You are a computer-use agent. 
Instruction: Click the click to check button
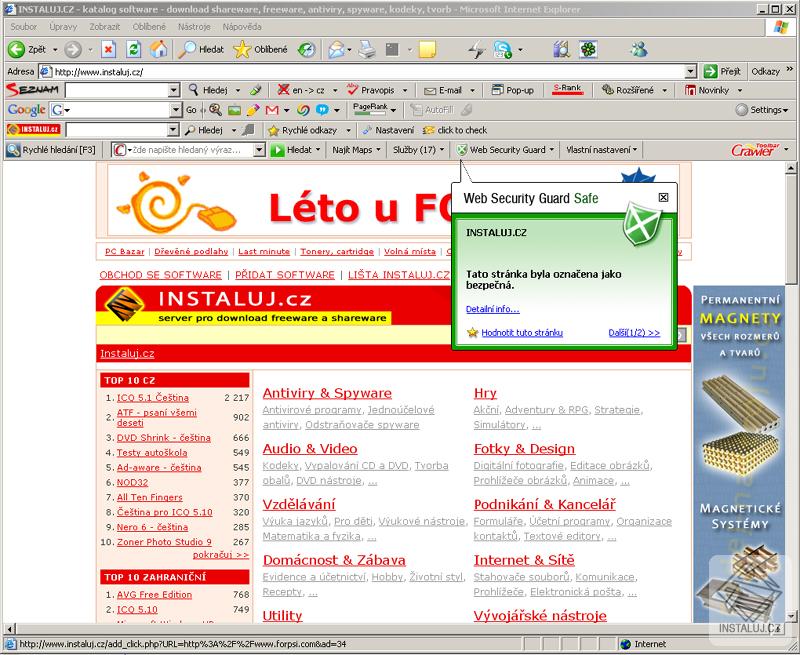(455, 130)
